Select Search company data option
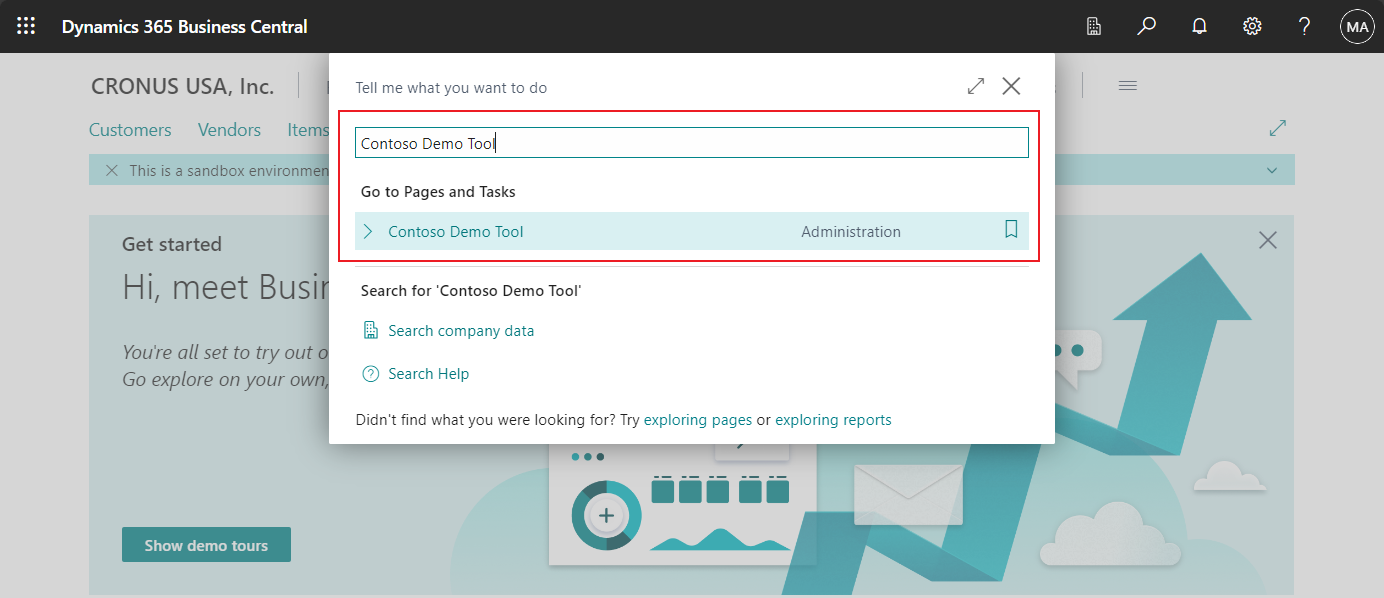Image resolution: width=1384 pixels, height=598 pixels. tap(461, 331)
